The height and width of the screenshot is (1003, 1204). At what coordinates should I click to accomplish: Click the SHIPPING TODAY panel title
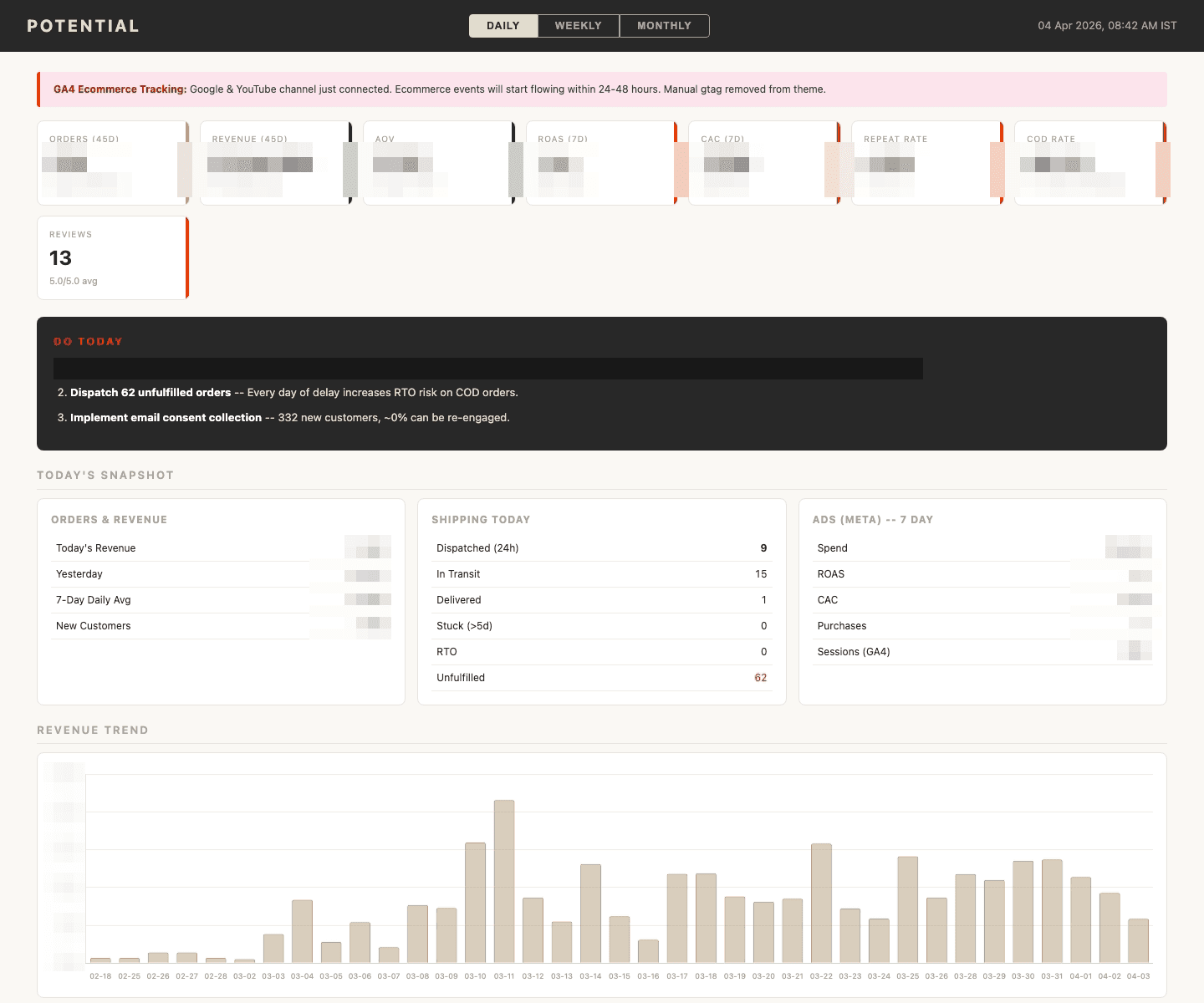pos(481,520)
